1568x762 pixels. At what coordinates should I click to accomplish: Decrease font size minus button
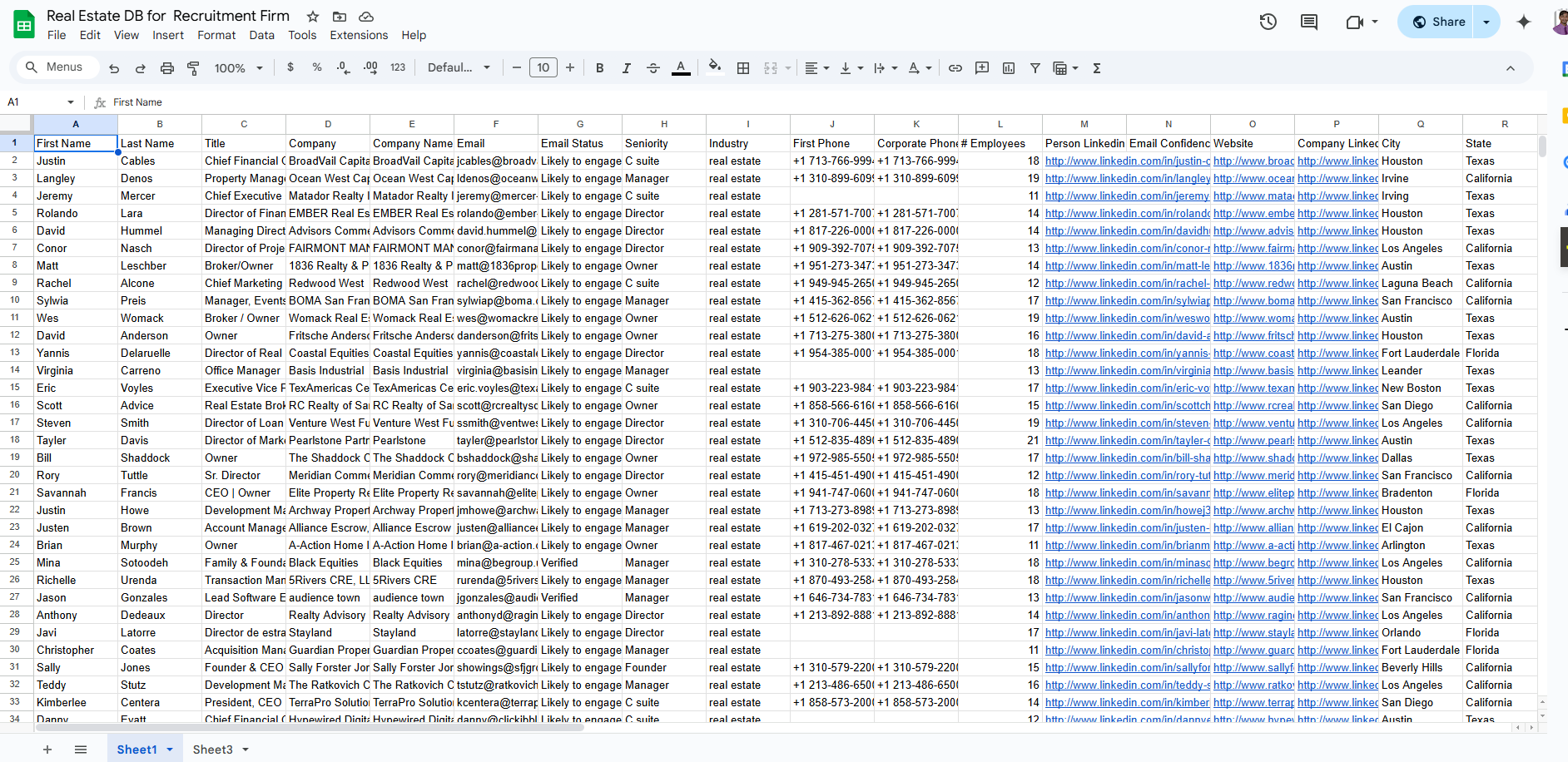tap(517, 68)
